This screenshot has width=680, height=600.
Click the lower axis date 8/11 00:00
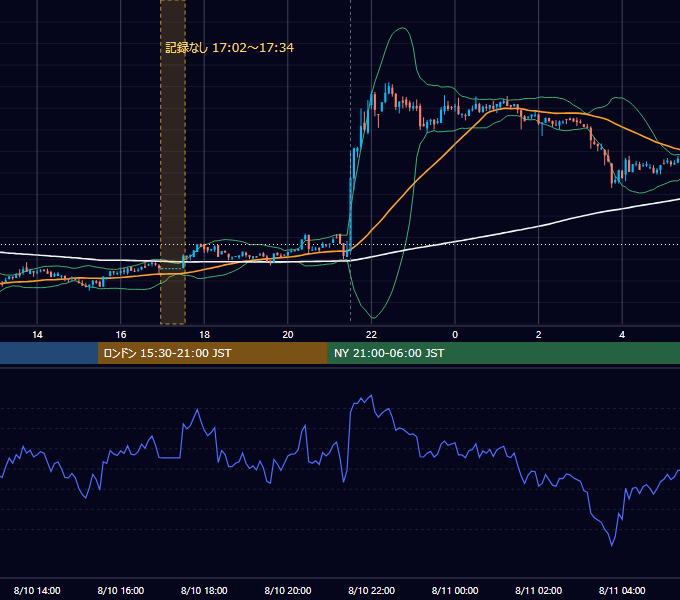(455, 590)
